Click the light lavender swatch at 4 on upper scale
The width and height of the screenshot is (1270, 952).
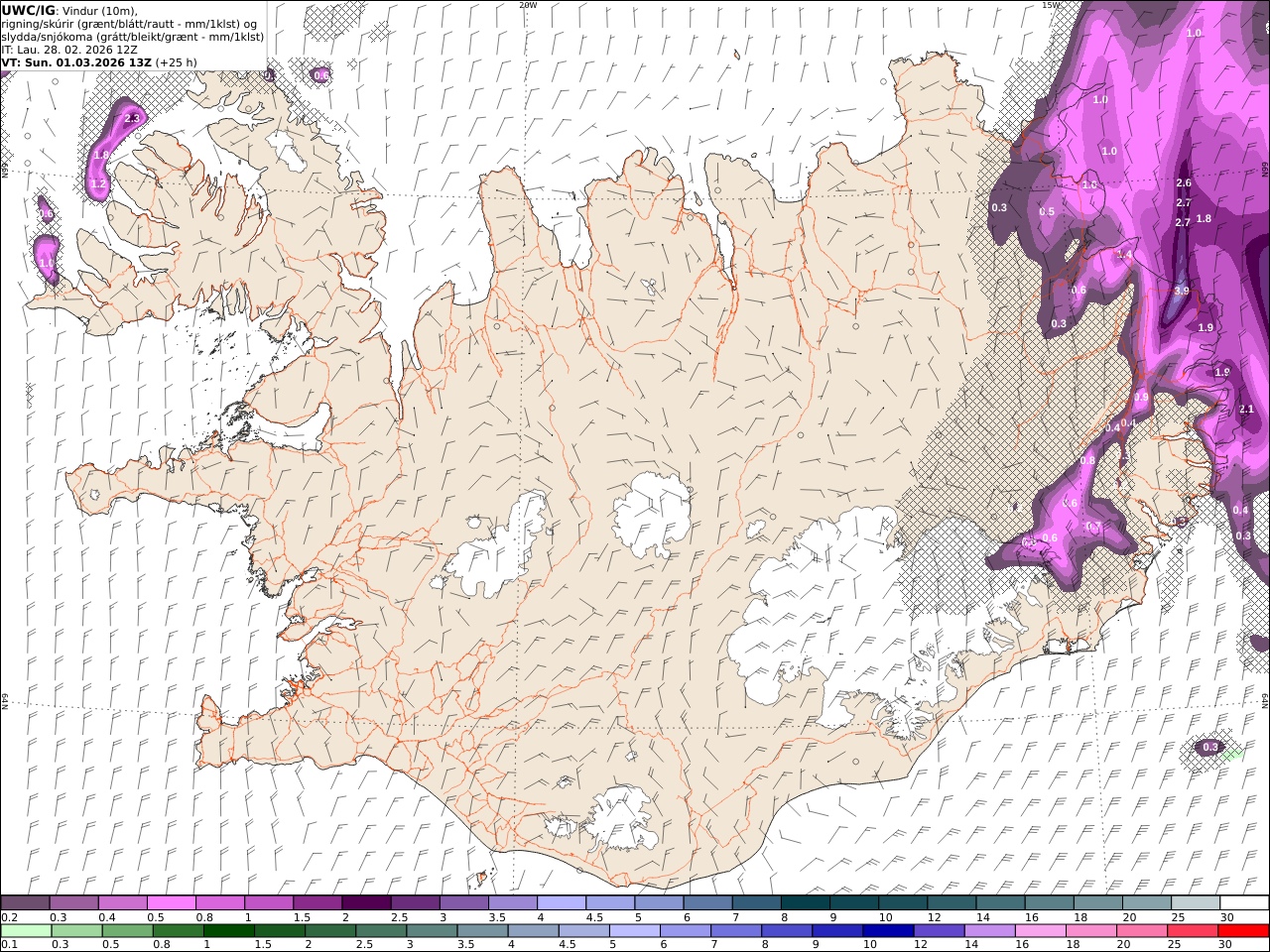pyautogui.click(x=561, y=903)
